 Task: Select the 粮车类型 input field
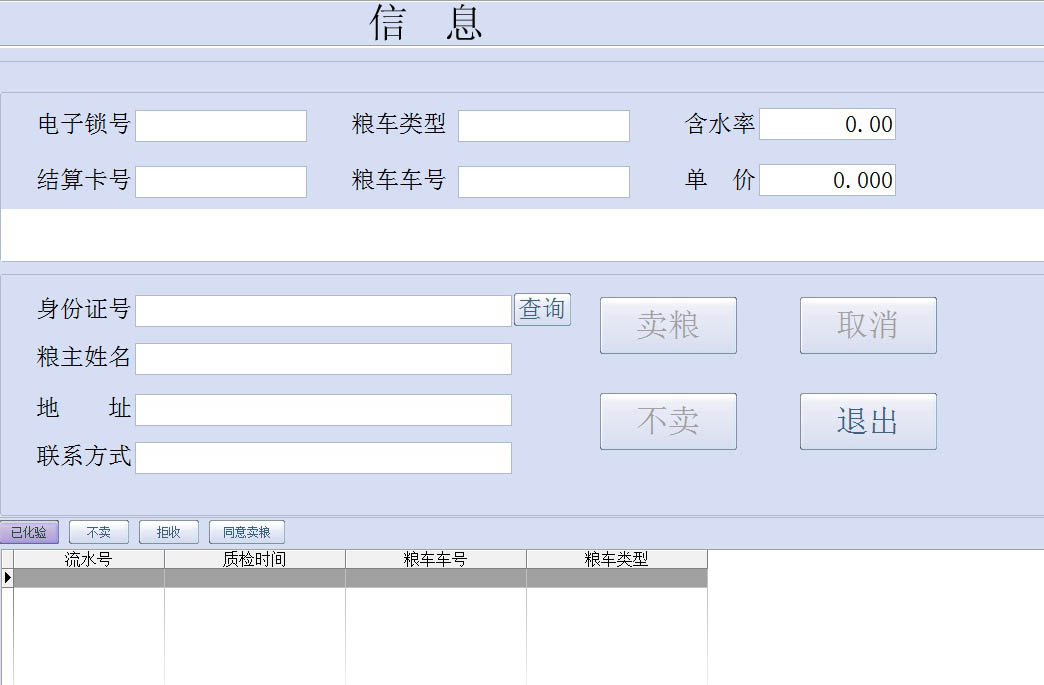(x=543, y=126)
